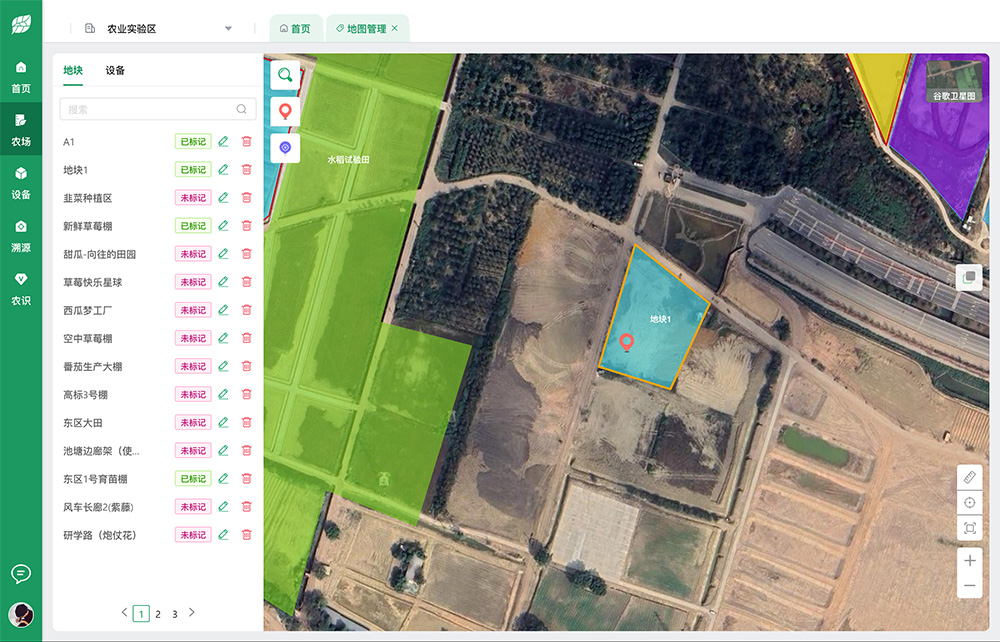Click the edit pencil for 韭菜种植区

(x=223, y=198)
